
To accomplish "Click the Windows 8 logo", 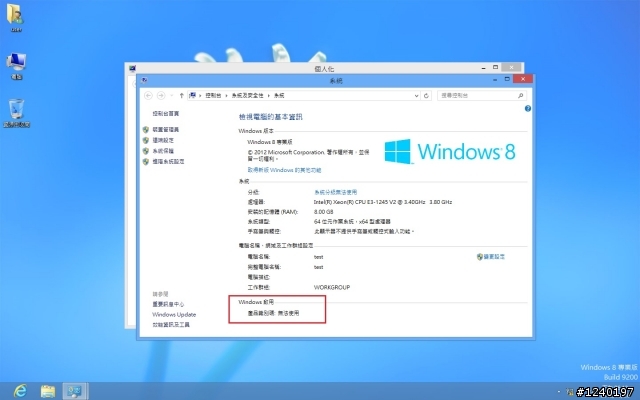I will 450,151.
